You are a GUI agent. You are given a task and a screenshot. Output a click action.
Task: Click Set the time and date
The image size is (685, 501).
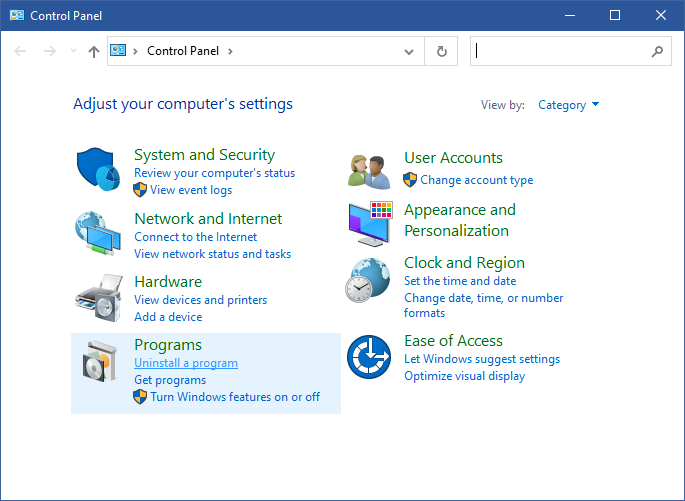pos(460,281)
